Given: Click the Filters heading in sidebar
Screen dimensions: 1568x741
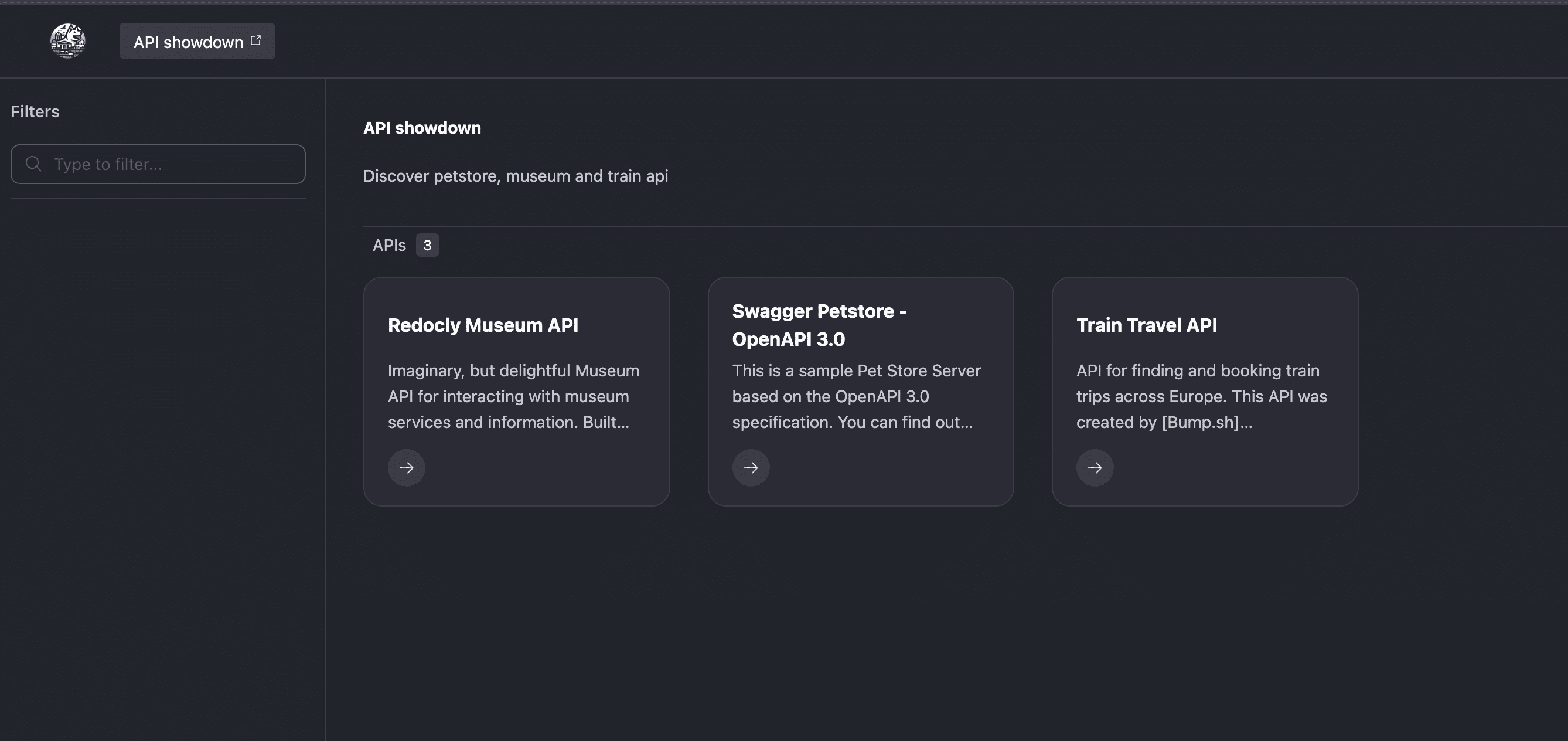Looking at the screenshot, I should pos(35,111).
